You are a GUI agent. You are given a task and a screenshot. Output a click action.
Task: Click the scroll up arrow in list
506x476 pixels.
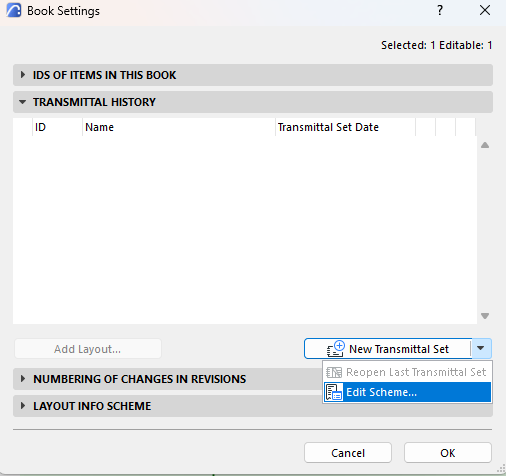point(485,145)
